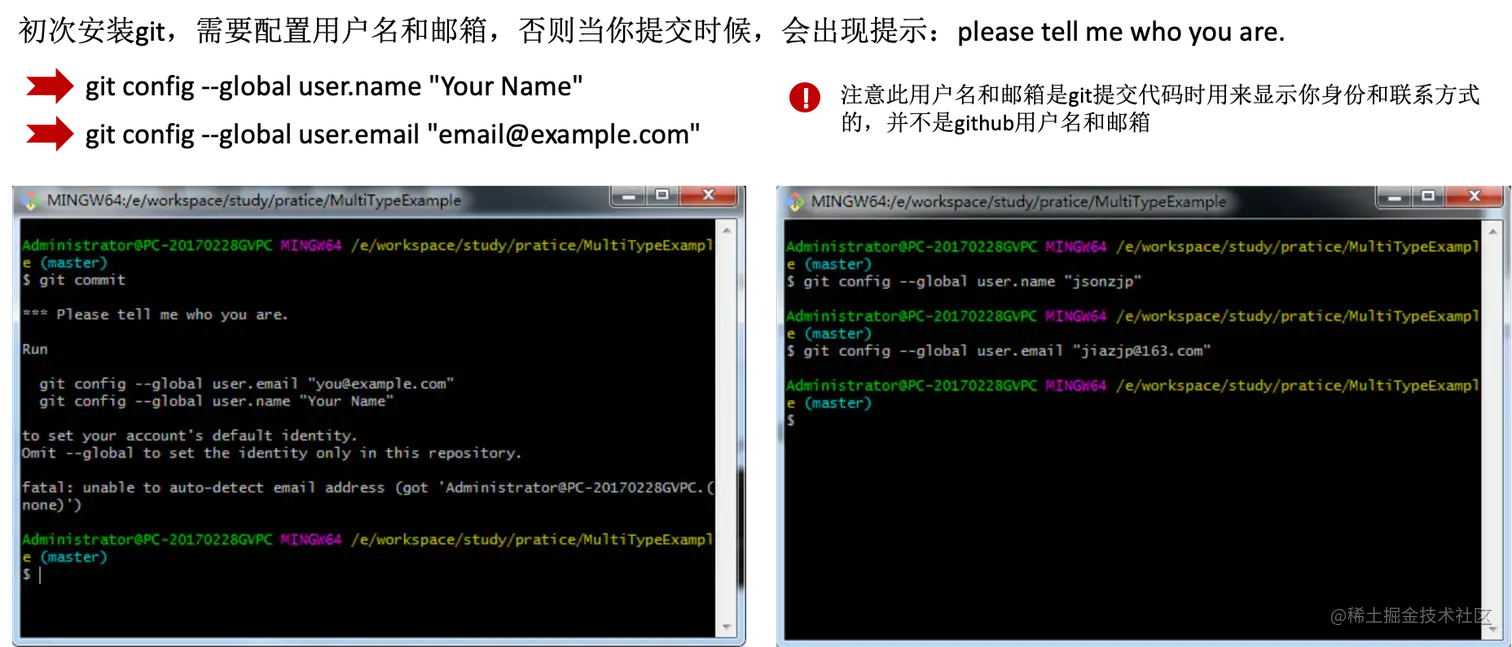The image size is (1512, 647).
Task: Click the Git icon in the git commit terminal title bar
Action: [x=31, y=200]
